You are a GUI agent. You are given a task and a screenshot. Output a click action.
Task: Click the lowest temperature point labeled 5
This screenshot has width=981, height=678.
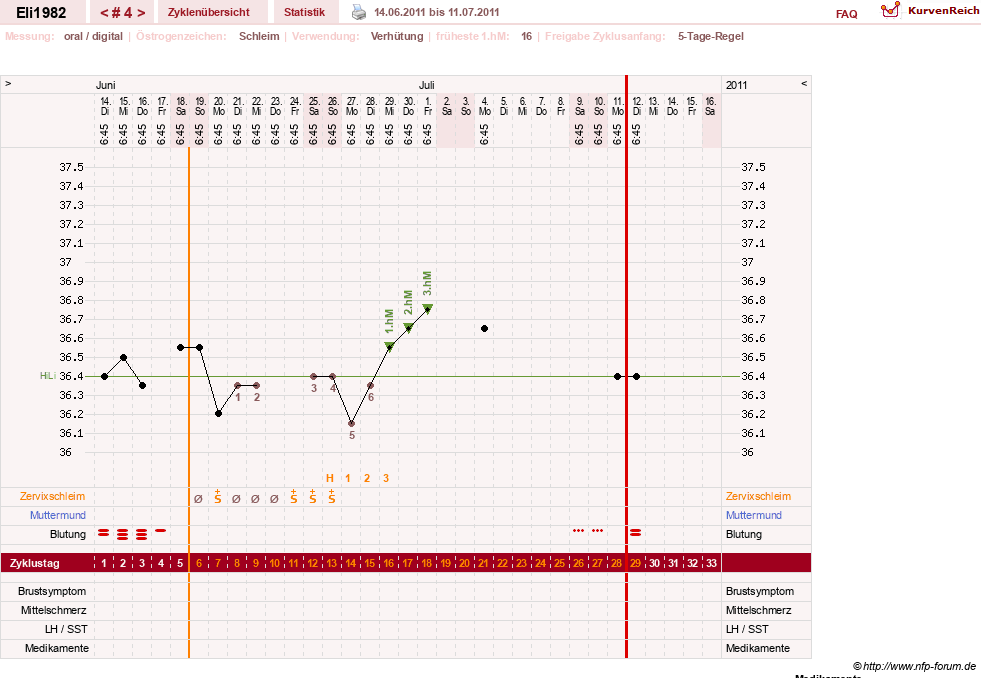click(x=352, y=423)
